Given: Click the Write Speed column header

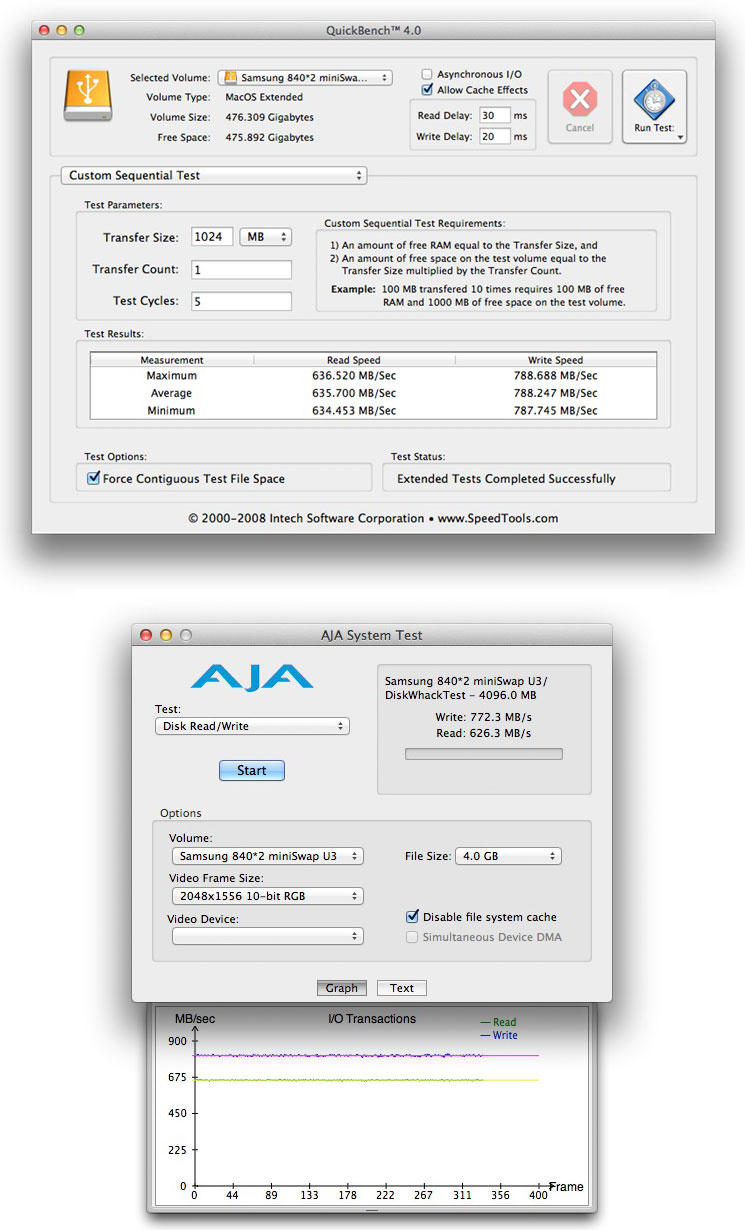Looking at the screenshot, I should coord(556,360).
